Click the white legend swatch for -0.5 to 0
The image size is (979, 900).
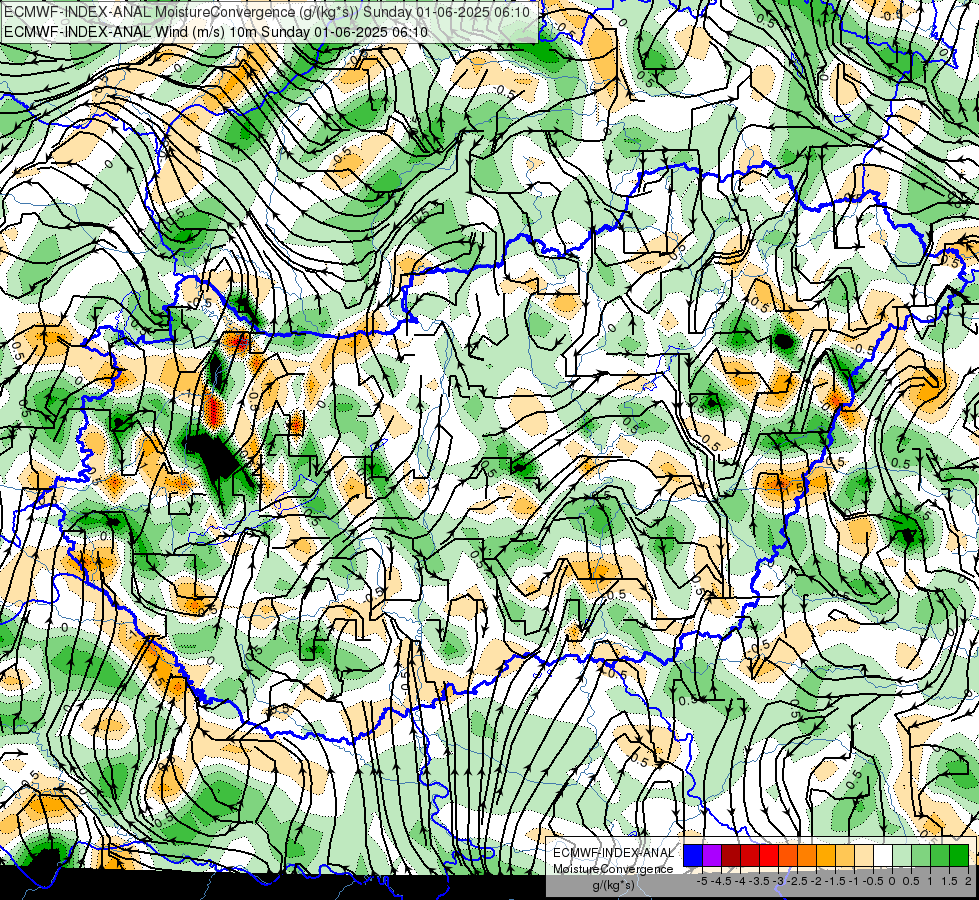tap(883, 855)
